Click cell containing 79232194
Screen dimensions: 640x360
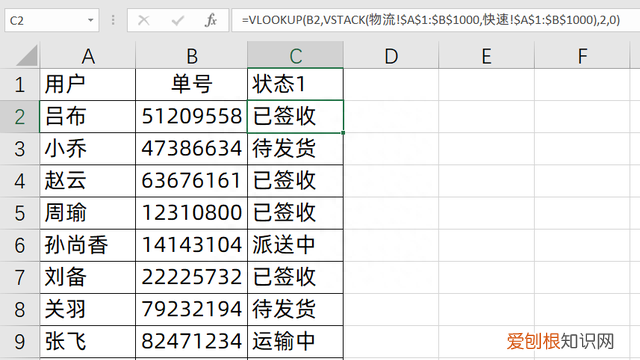tap(191, 309)
